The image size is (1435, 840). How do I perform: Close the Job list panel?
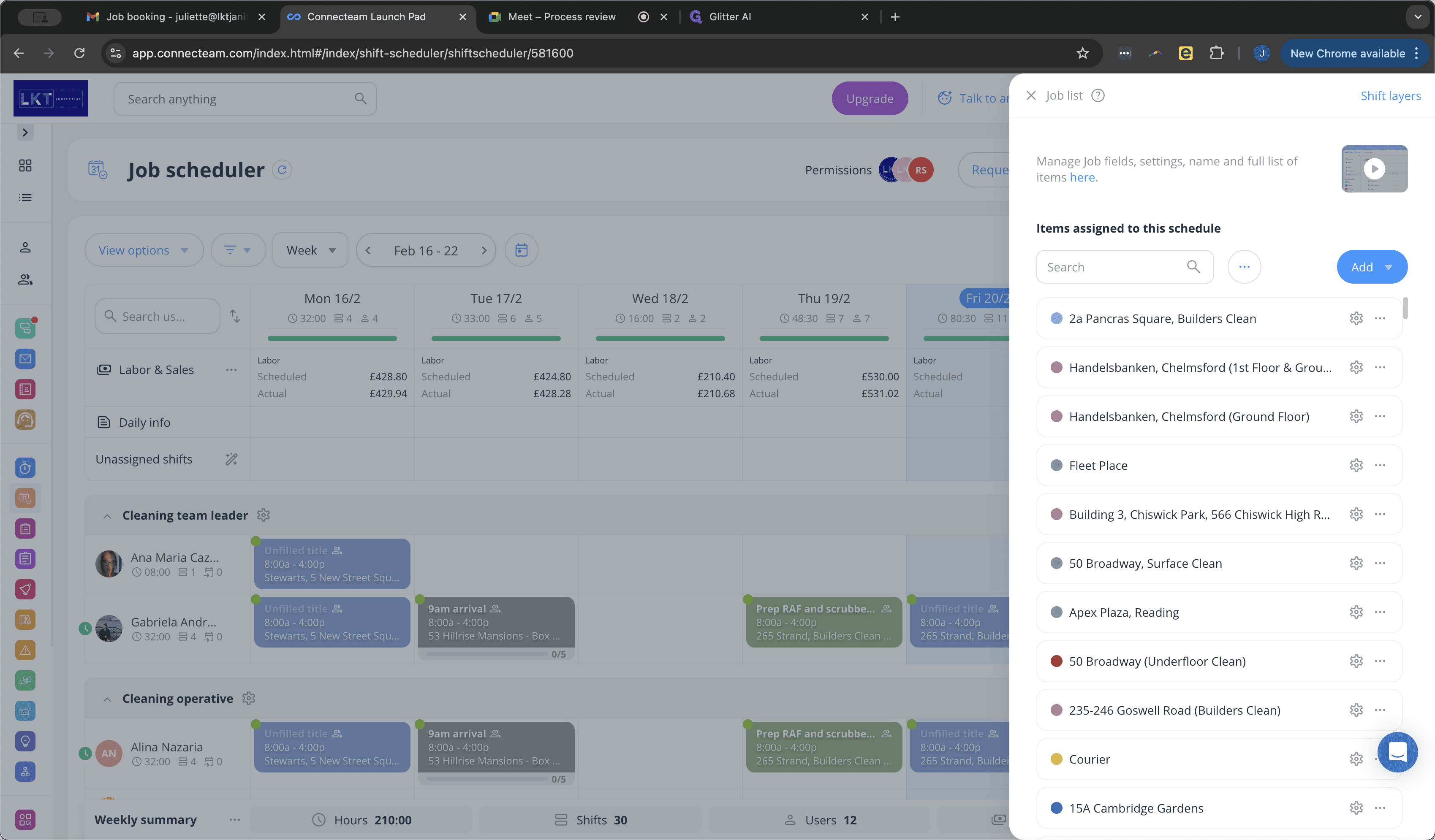click(x=1031, y=96)
